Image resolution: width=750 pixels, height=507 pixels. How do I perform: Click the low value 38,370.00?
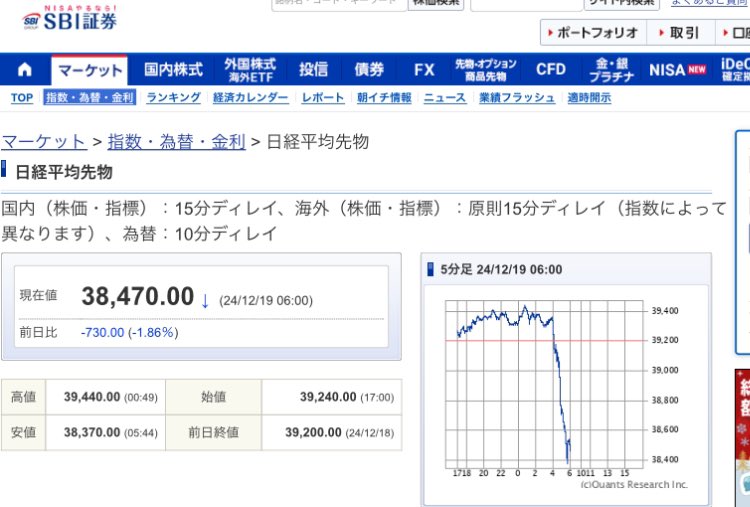pos(92,432)
